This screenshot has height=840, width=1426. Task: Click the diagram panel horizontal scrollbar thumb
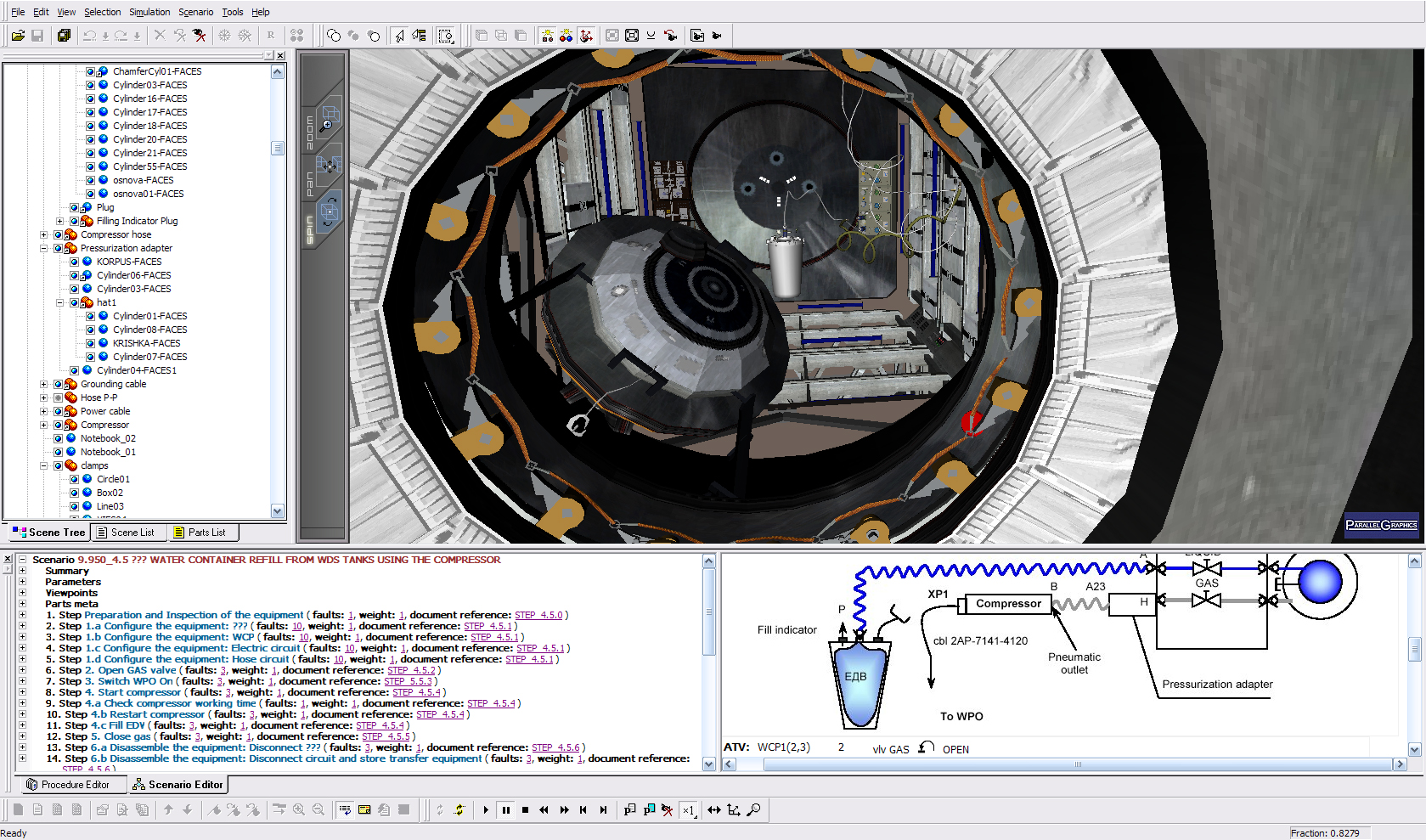click(1078, 764)
